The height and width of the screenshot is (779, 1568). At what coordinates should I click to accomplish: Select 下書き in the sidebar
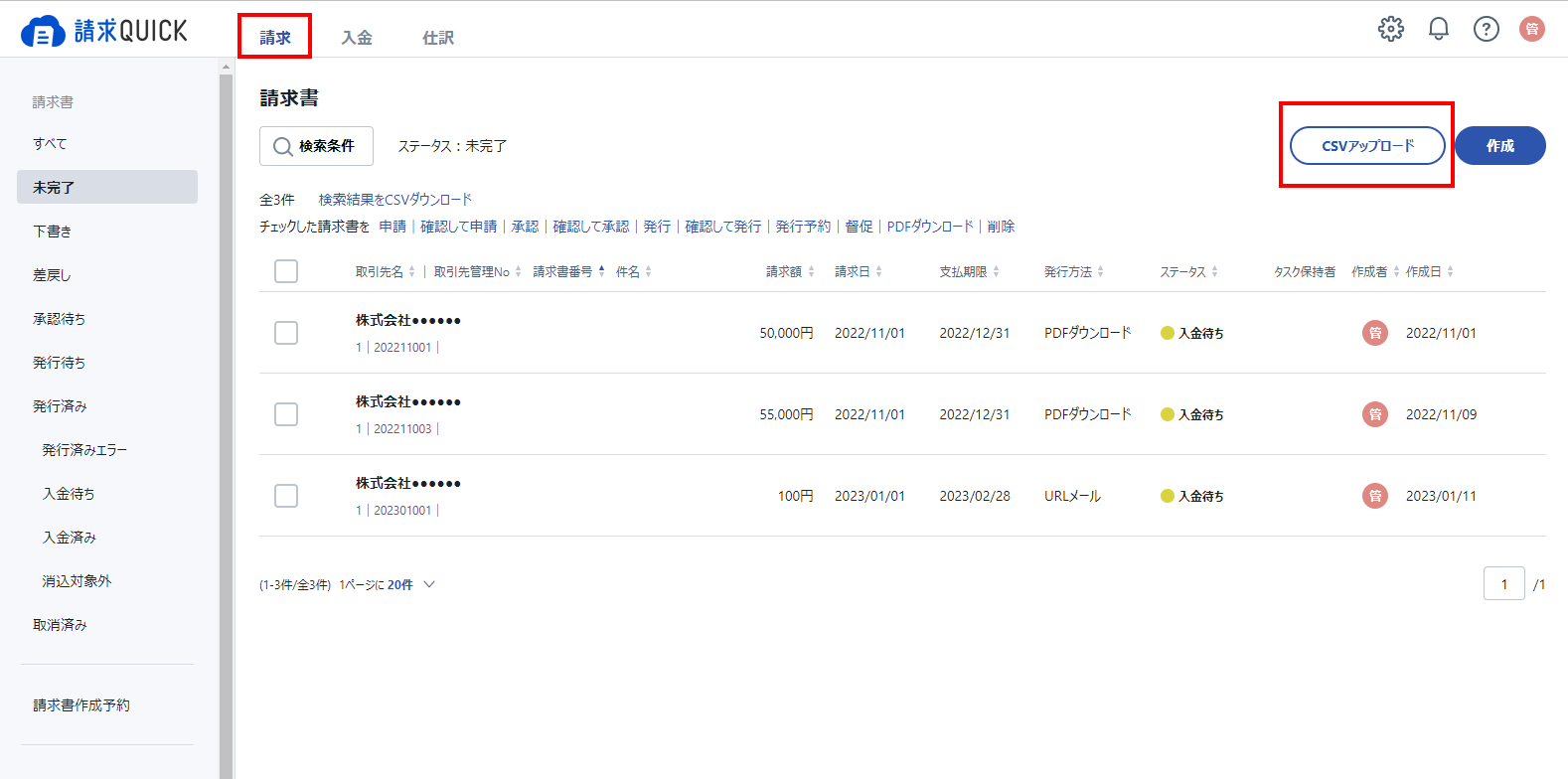click(107, 231)
